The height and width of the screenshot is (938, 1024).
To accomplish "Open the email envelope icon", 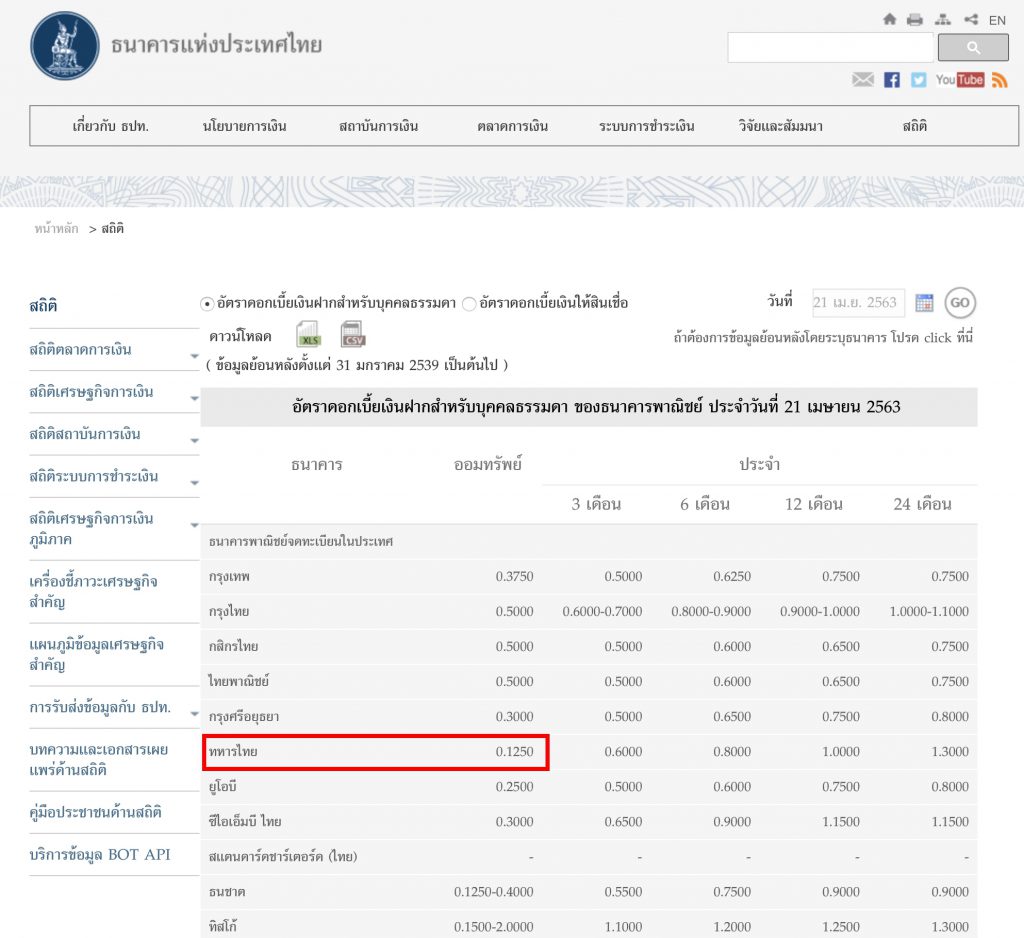I will tap(863, 80).
